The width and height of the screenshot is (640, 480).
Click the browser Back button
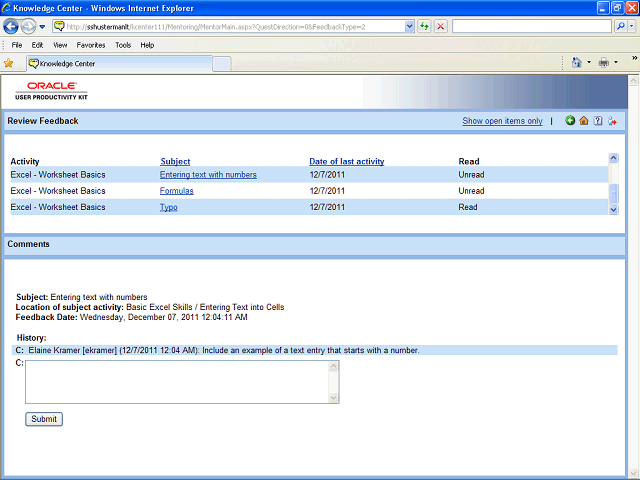coord(11,27)
